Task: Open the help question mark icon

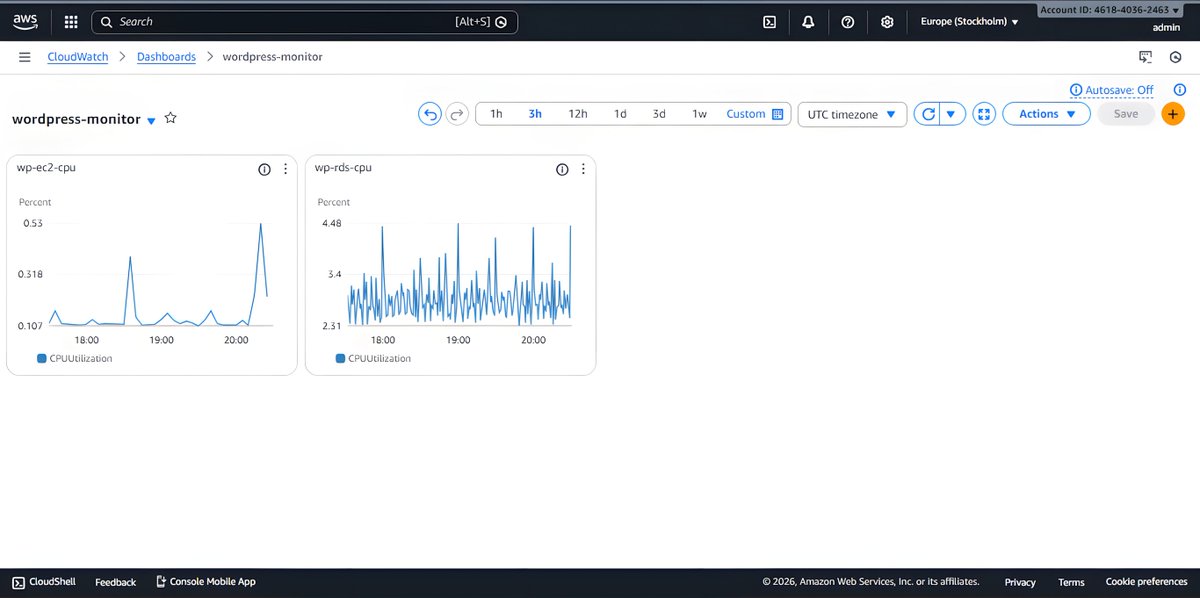Action: 848,21
